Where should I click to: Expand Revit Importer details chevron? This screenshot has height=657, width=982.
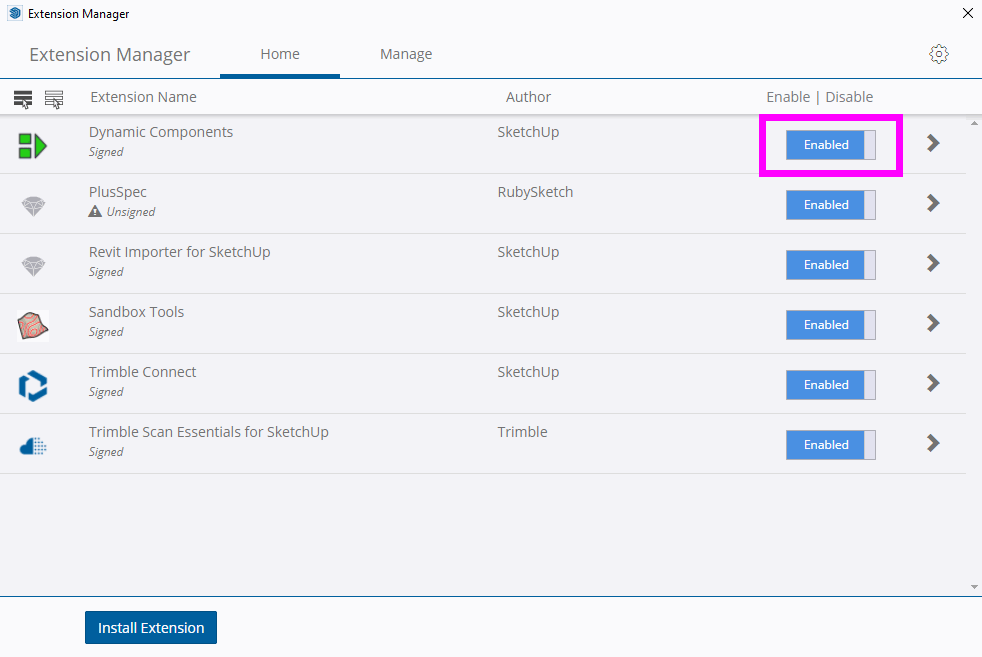click(x=933, y=263)
